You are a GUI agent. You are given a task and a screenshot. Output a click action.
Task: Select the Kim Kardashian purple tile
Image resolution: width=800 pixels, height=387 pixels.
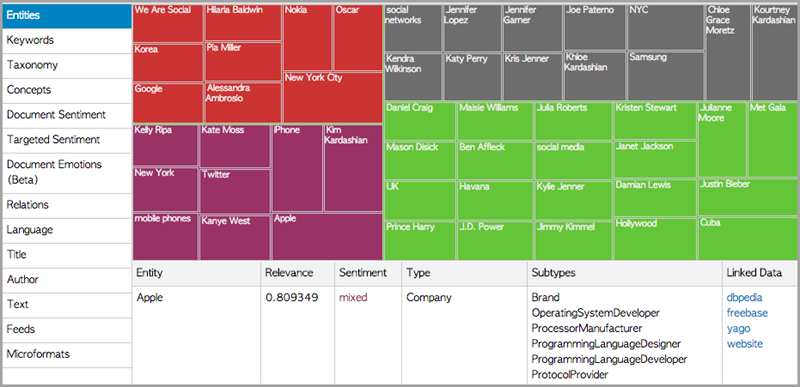click(353, 168)
